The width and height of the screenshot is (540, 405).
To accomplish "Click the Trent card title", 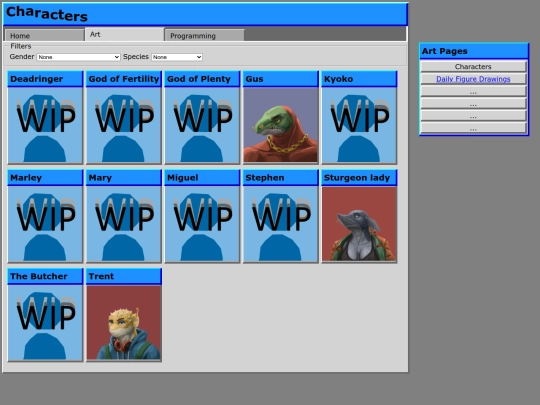I will [x=124, y=276].
